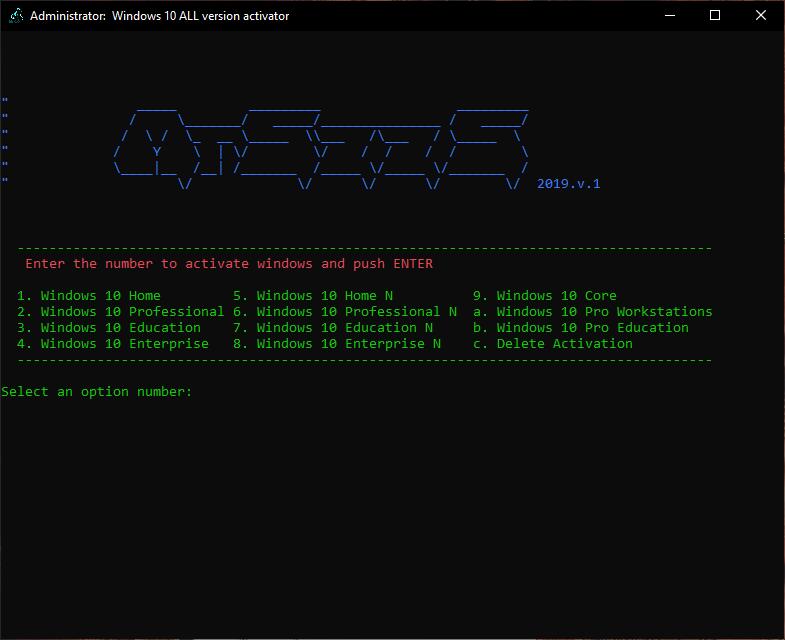Click the red 'Enter the number to activate windows' line
The image size is (785, 640).
pos(229,264)
